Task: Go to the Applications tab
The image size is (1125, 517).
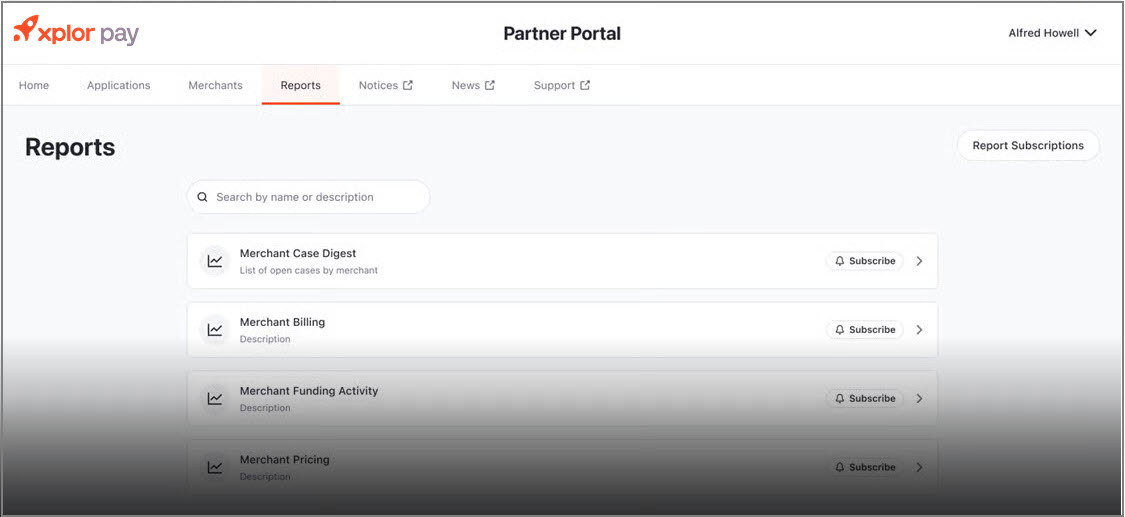Action: [x=118, y=85]
